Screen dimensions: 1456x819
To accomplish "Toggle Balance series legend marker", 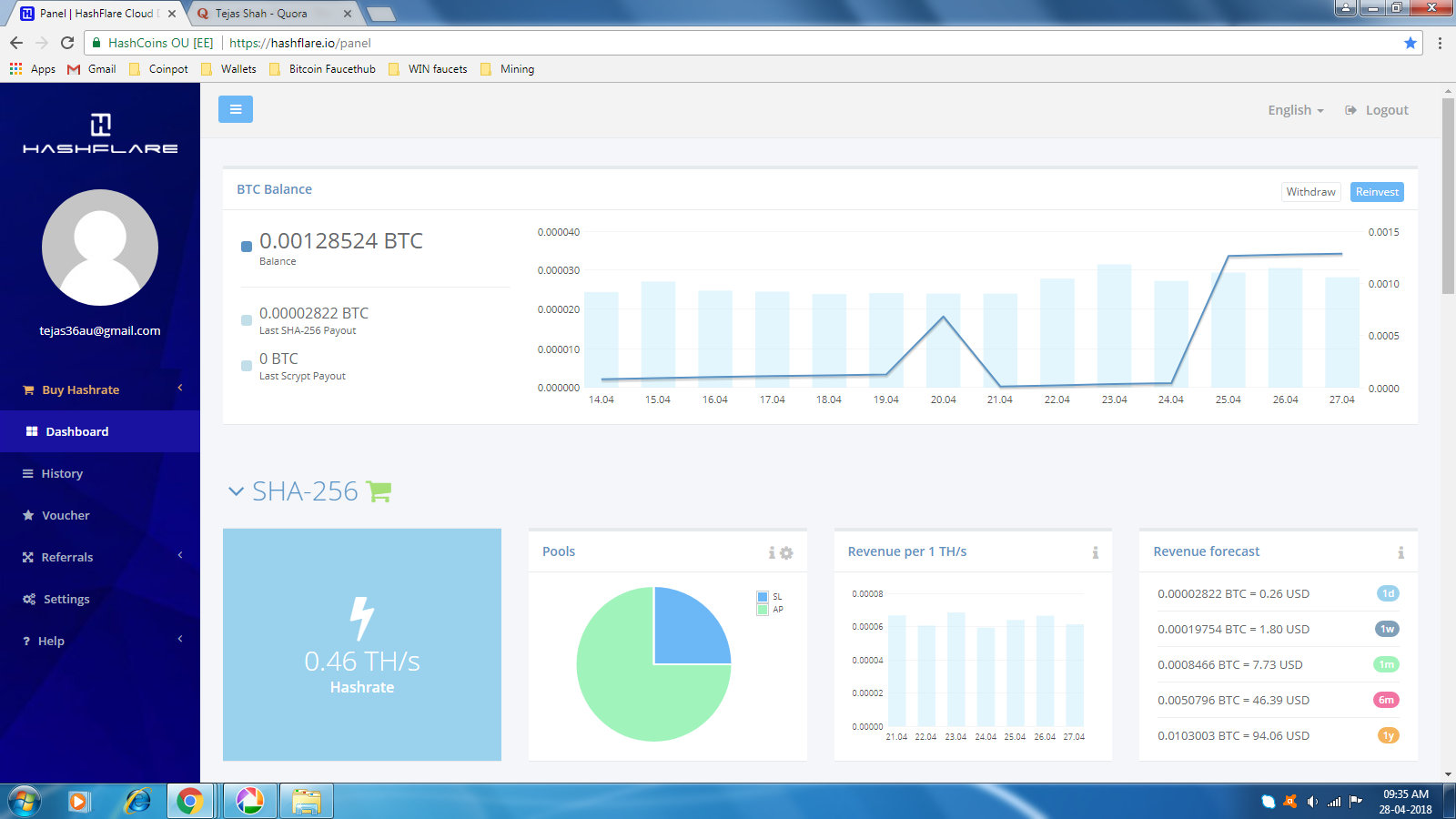I will (247, 246).
